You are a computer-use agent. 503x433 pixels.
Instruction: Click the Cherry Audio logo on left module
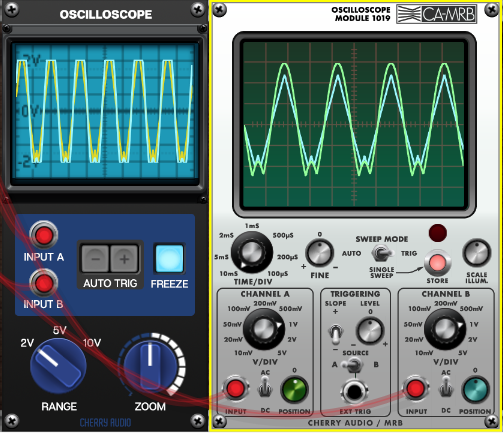point(105,423)
